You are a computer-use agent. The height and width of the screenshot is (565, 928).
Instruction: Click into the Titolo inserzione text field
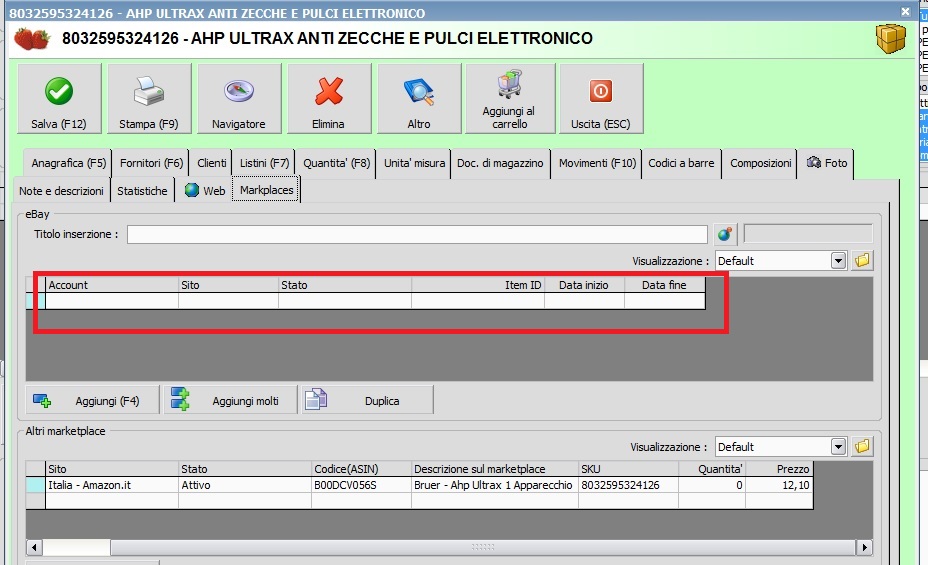pos(417,234)
